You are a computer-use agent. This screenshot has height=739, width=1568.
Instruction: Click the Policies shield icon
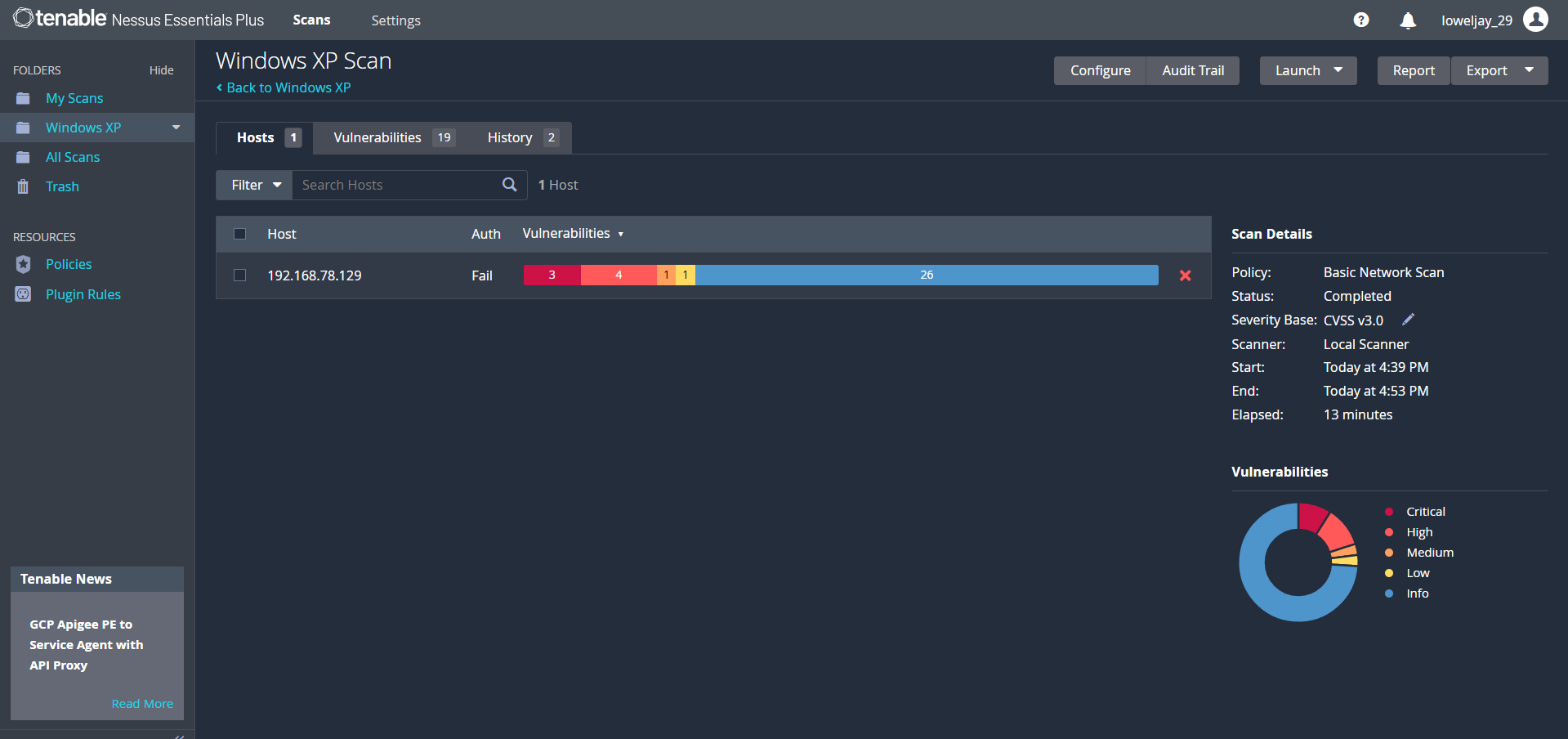(23, 264)
